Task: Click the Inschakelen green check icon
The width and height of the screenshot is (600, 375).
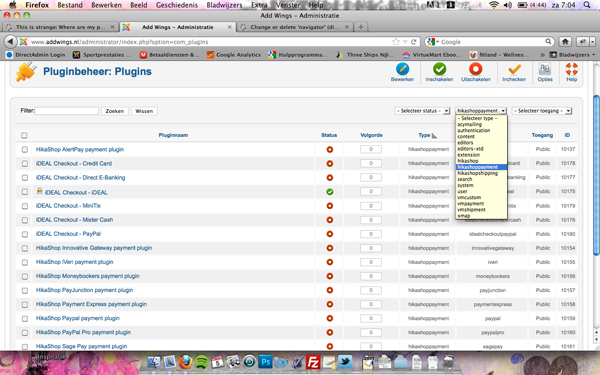Action: (439, 69)
